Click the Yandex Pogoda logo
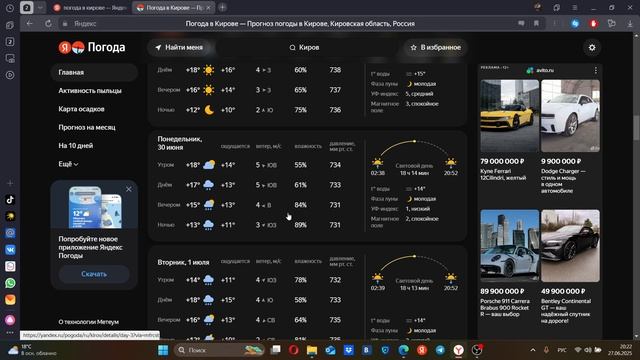This screenshot has height=360, width=640. click(92, 47)
